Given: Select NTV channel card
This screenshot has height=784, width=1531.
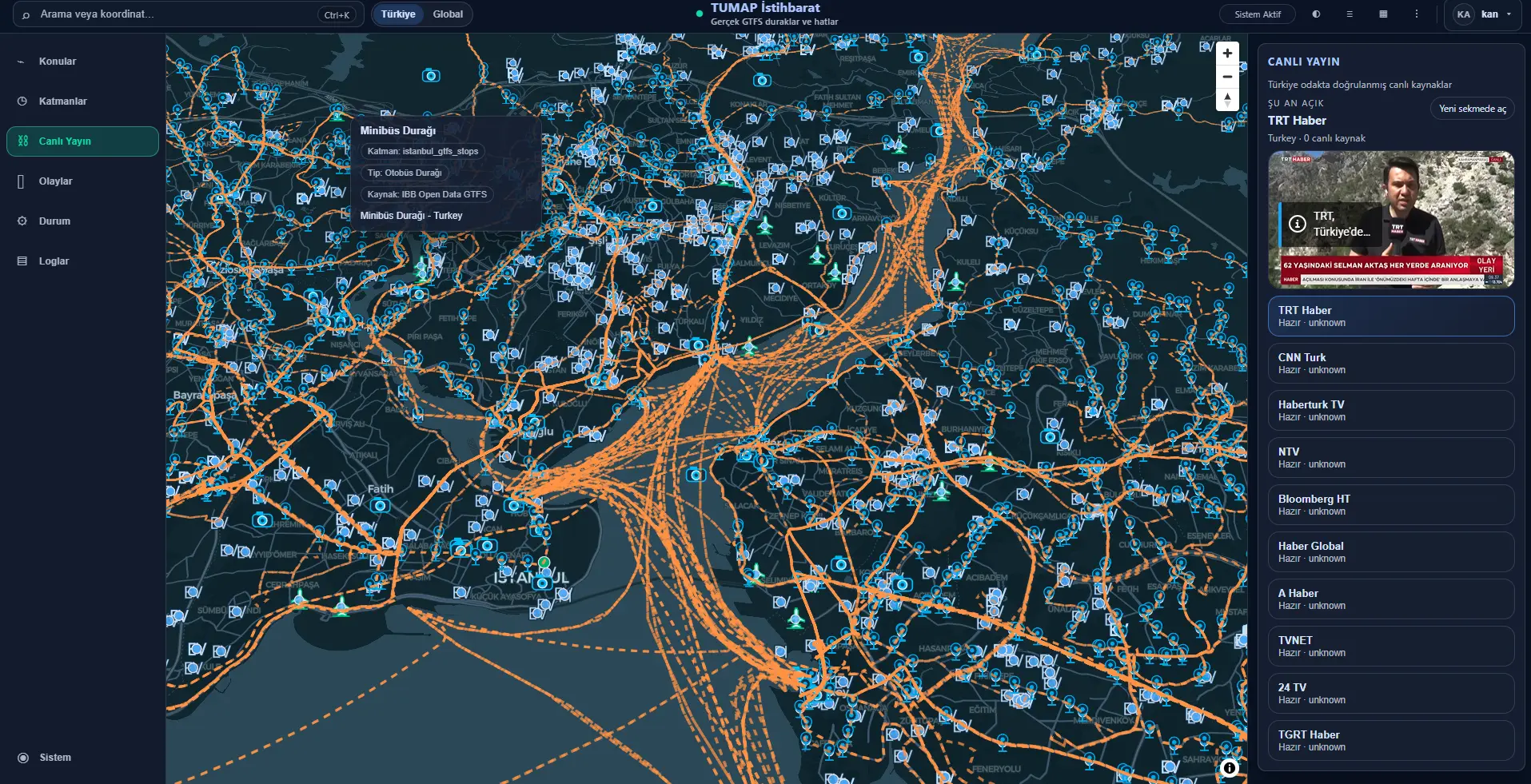Looking at the screenshot, I should coord(1391,458).
